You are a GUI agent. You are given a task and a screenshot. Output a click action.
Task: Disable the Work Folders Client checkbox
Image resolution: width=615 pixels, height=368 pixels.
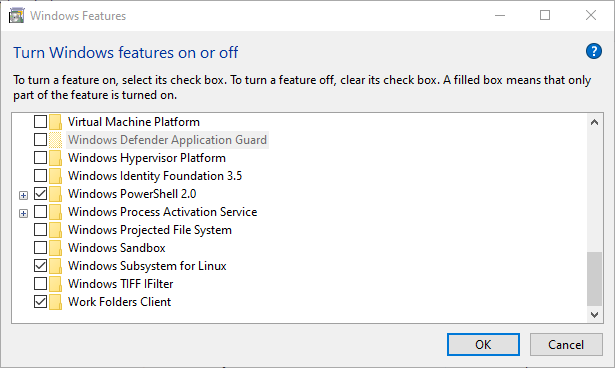click(40, 302)
